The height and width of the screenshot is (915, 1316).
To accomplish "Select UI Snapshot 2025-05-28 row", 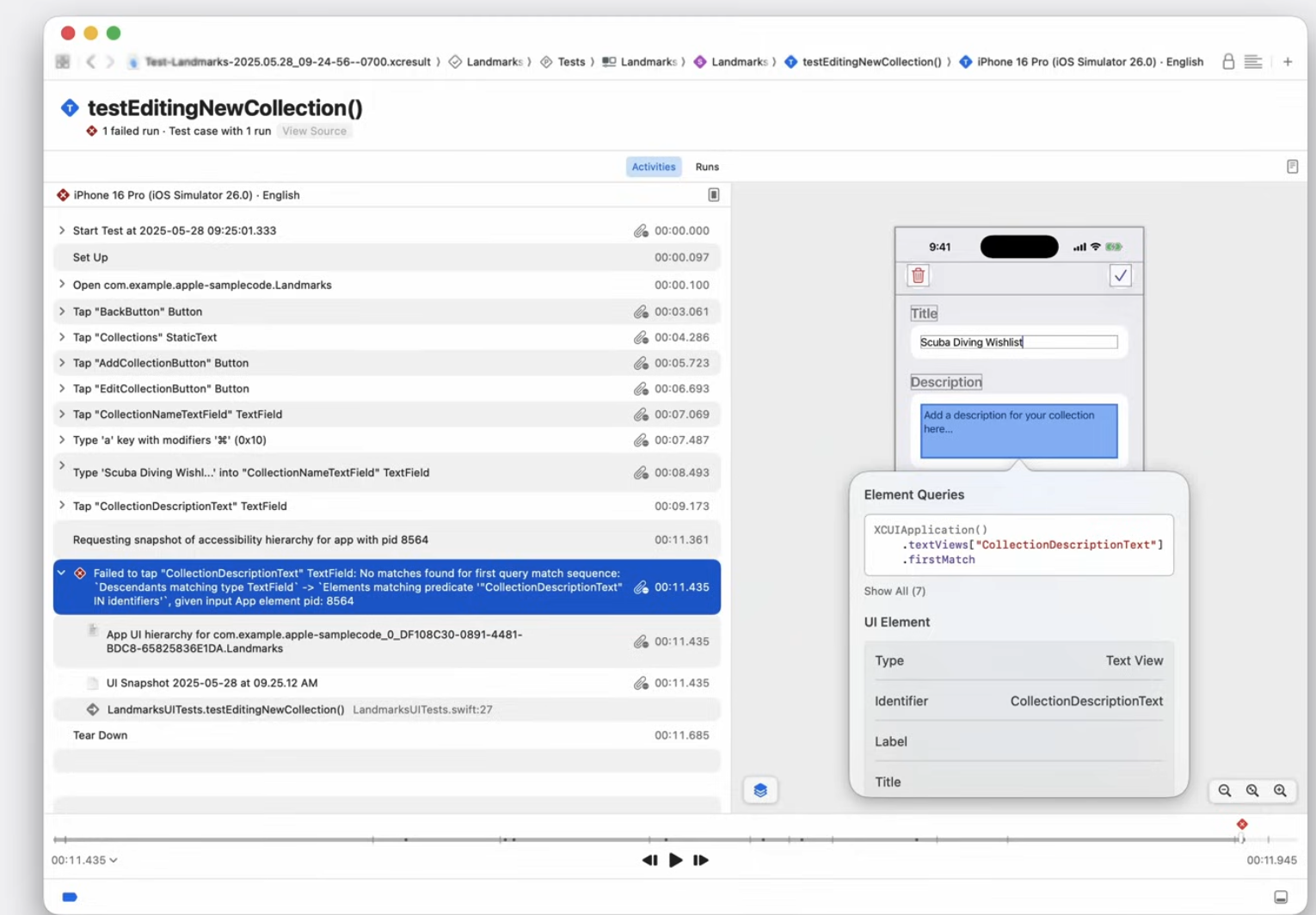I will click(387, 683).
